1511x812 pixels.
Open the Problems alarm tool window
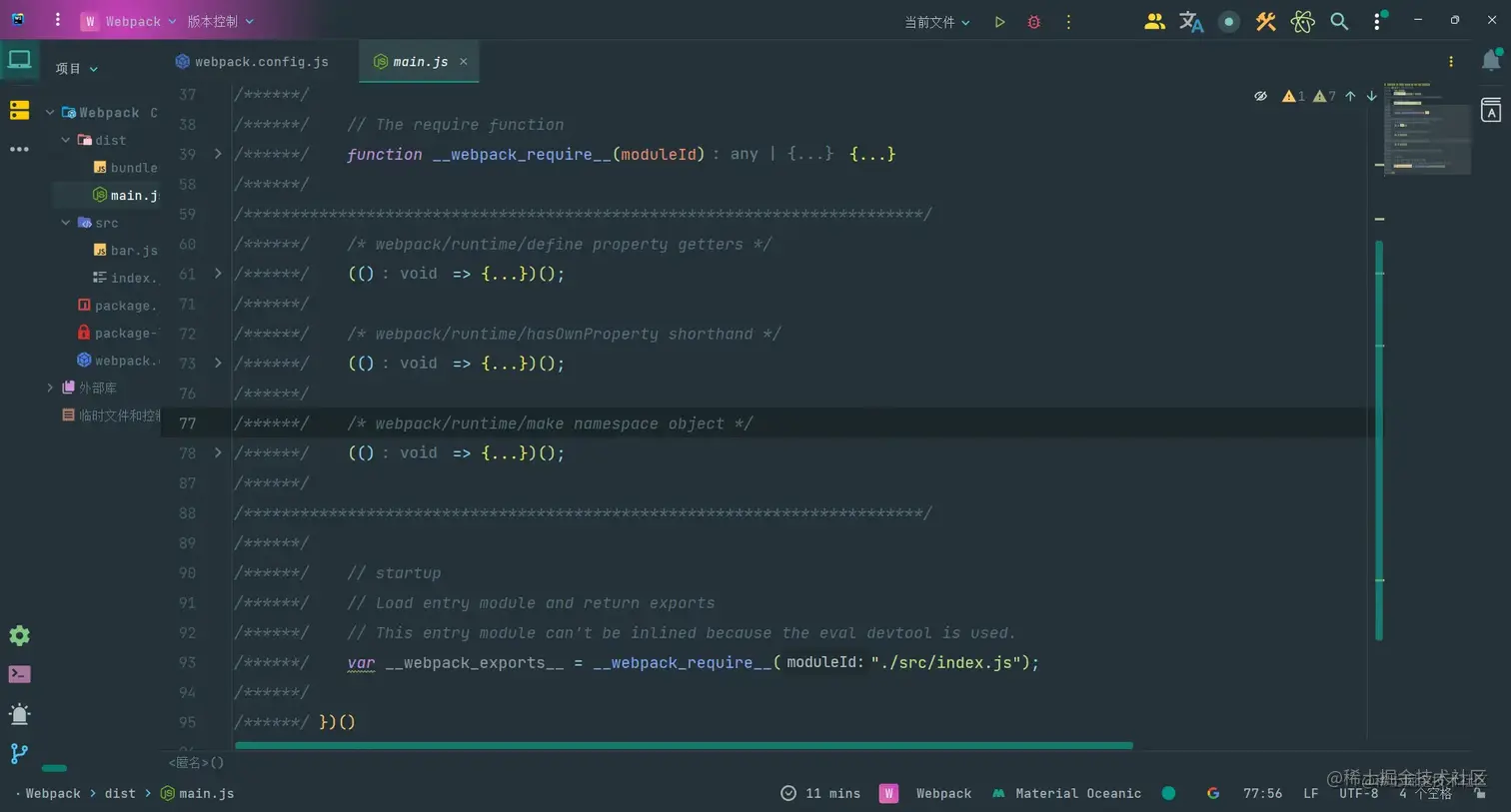(x=19, y=713)
